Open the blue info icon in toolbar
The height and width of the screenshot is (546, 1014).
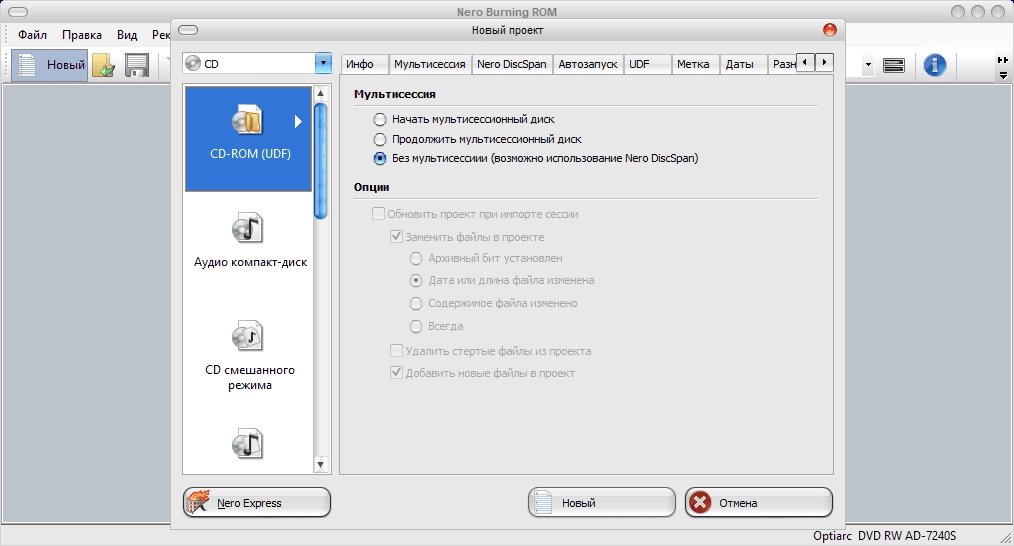(x=934, y=65)
